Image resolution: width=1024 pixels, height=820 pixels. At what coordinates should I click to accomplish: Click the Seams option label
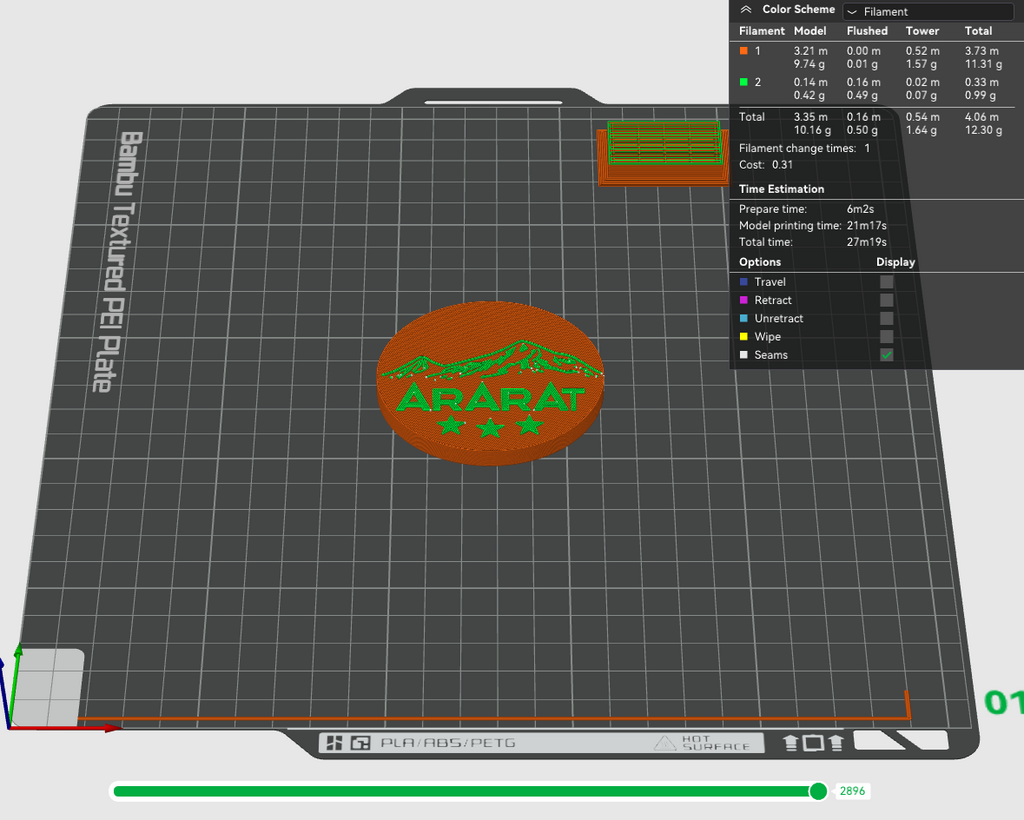tap(771, 355)
